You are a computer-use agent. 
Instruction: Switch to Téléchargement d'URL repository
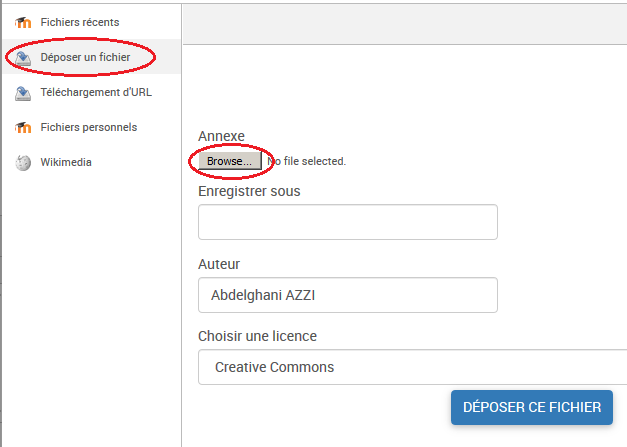[x=93, y=93]
